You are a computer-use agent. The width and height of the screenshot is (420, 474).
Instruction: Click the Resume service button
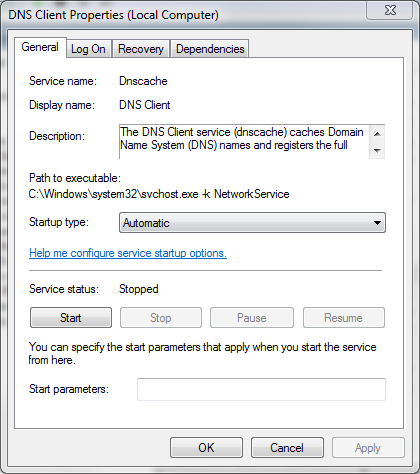344,318
